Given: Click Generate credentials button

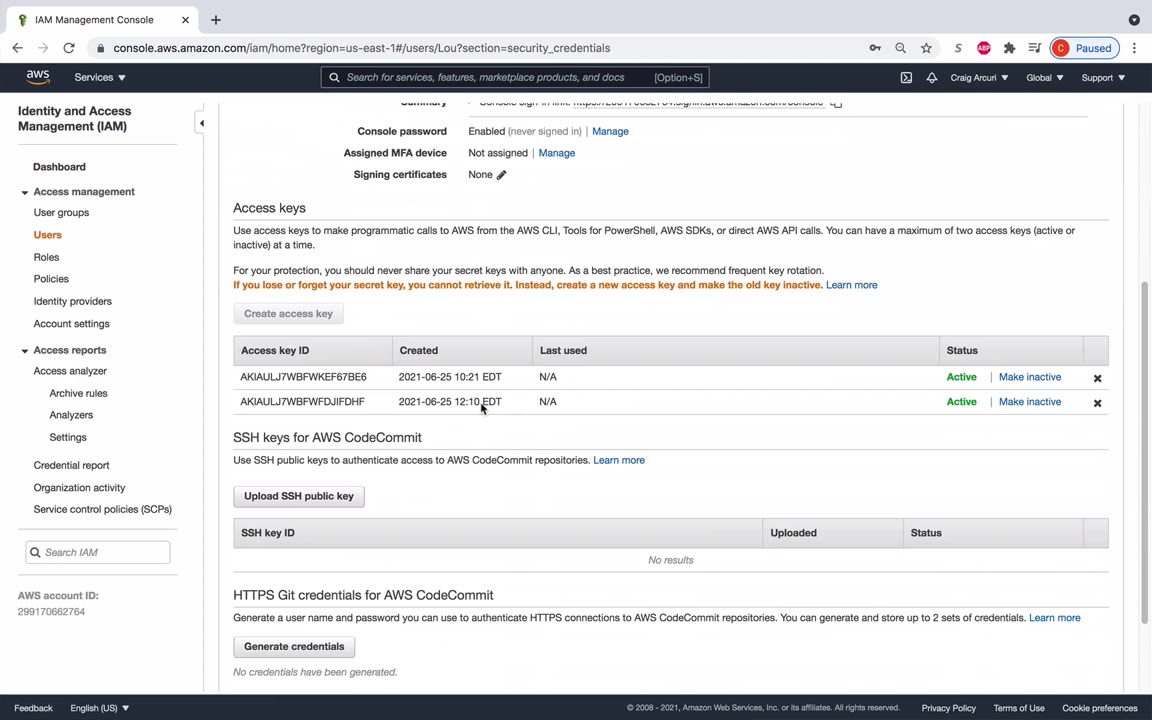Looking at the screenshot, I should tap(294, 646).
